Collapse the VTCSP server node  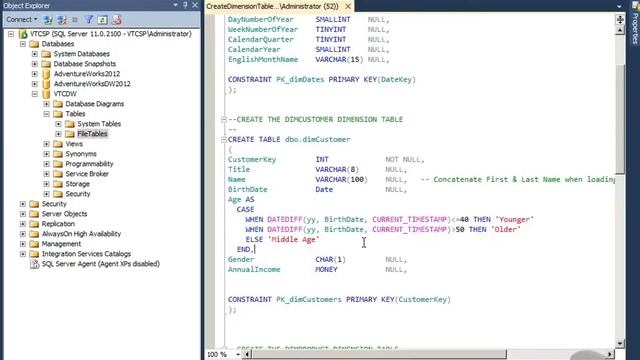pyautogui.click(x=11, y=34)
